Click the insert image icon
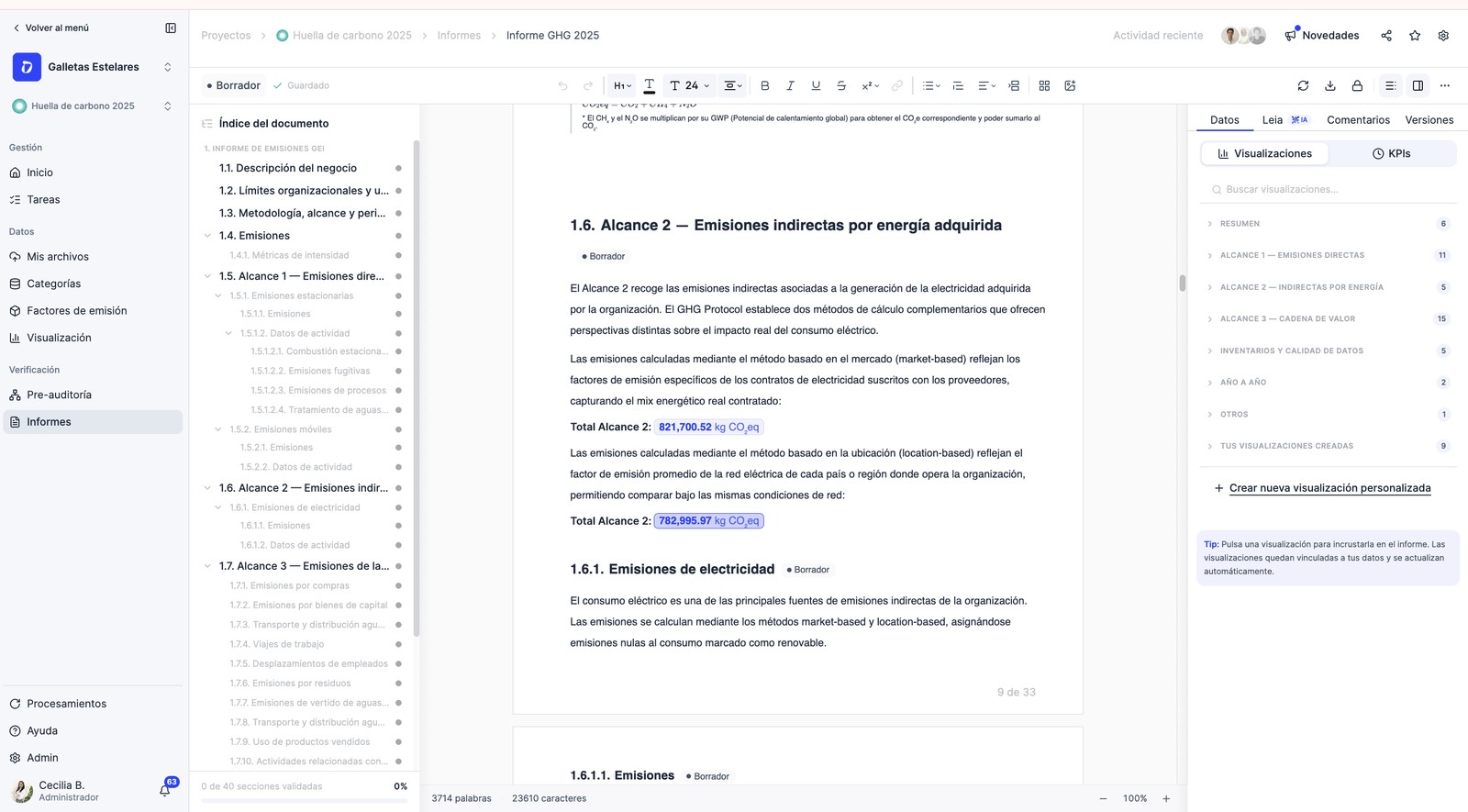 point(1070,85)
